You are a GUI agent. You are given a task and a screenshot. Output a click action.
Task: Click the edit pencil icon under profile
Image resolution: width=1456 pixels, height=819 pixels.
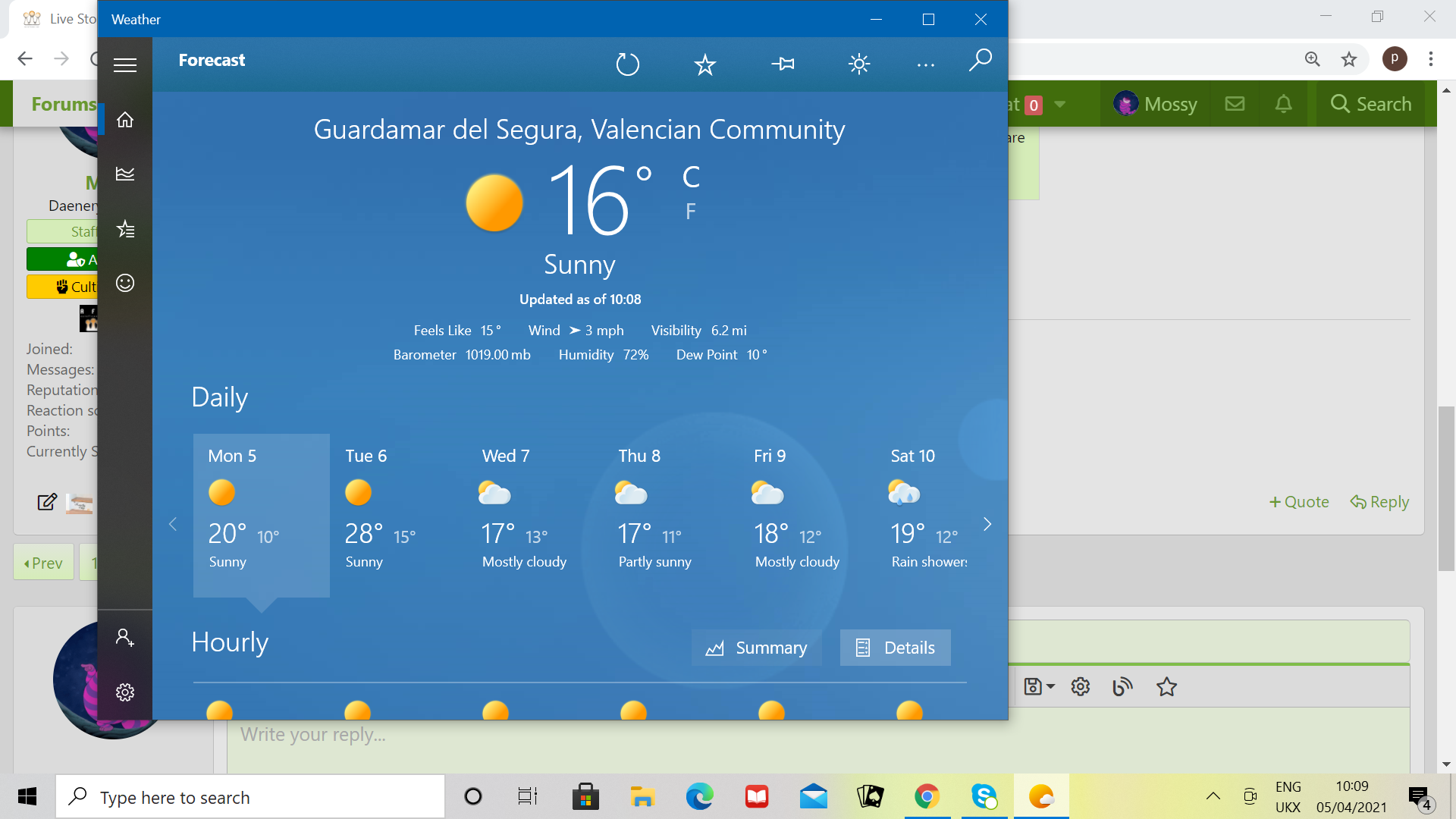click(x=47, y=502)
